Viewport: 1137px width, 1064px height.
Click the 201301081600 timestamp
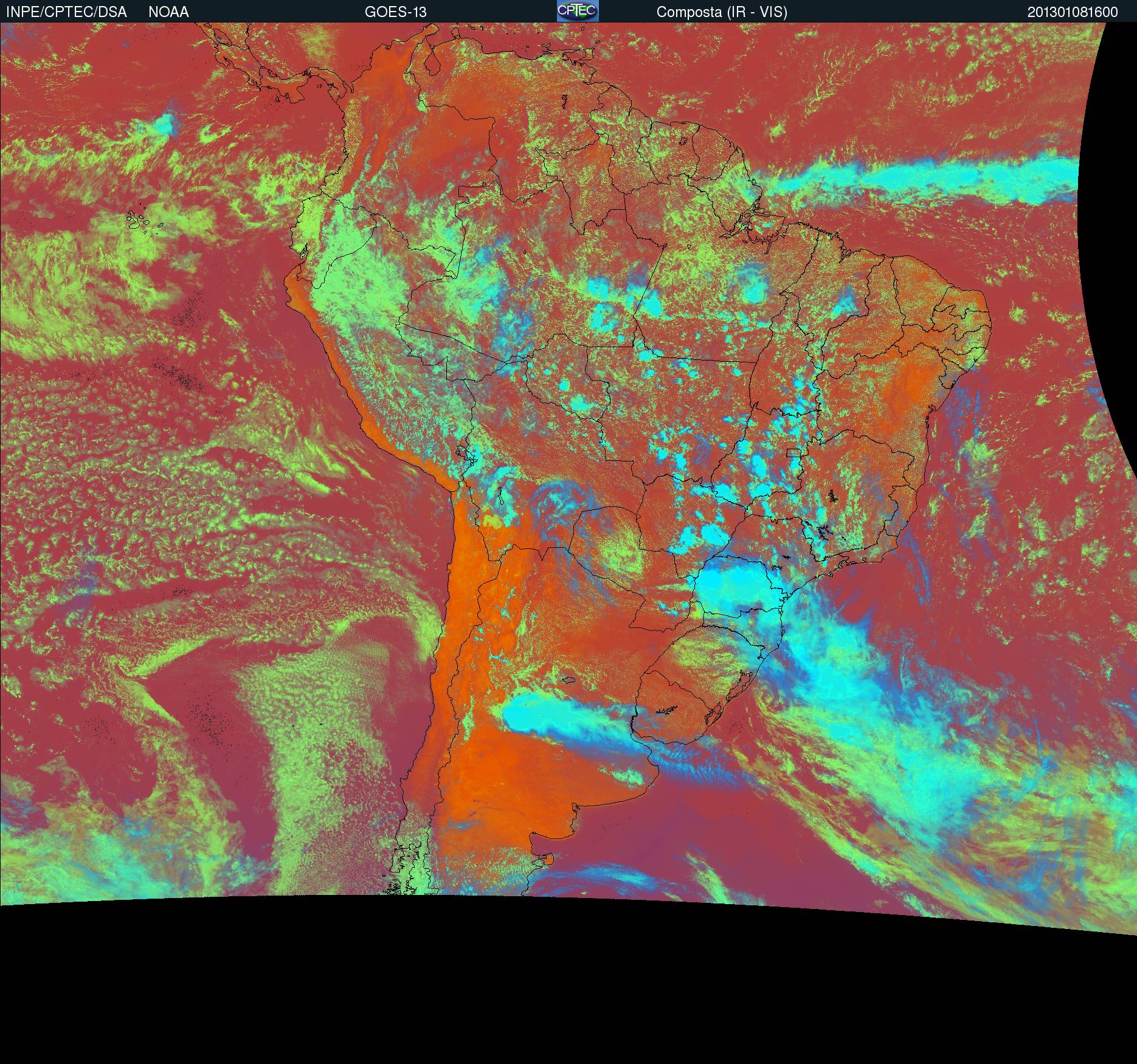[1073, 12]
